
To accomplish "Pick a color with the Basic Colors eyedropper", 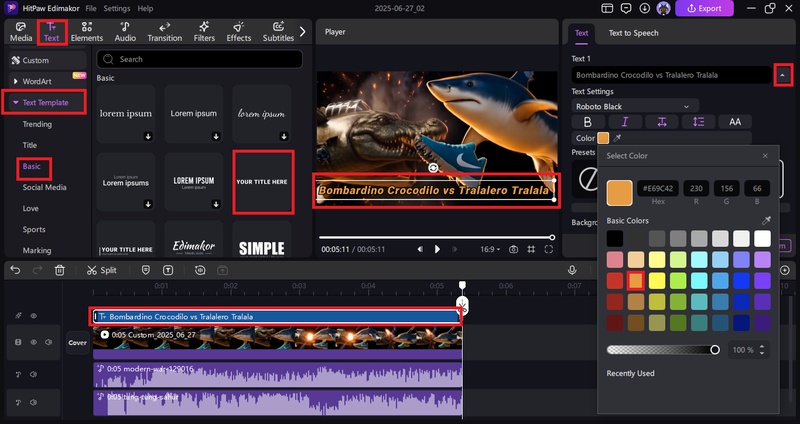I will (x=766, y=220).
